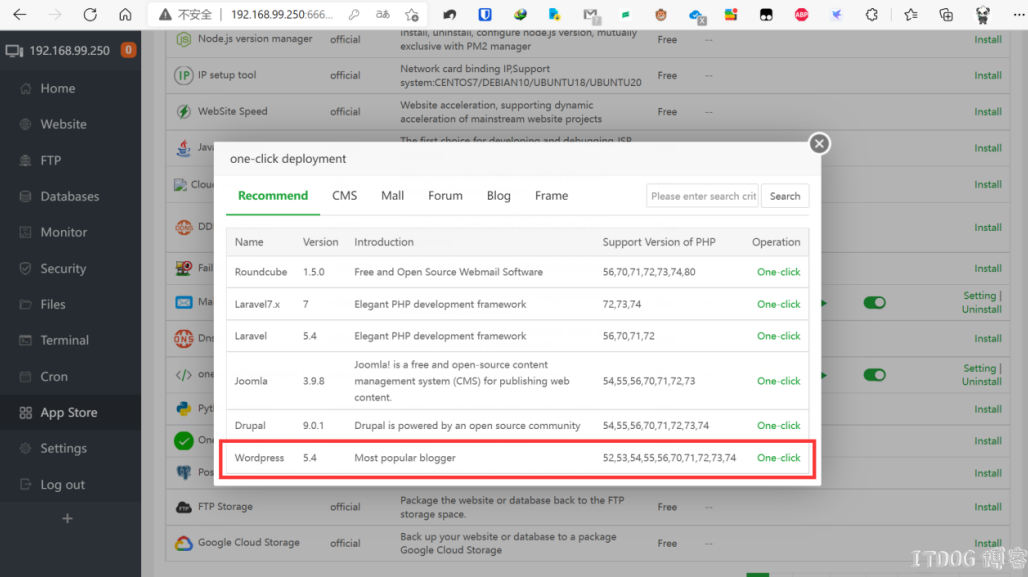Click One-click for Drupal
This screenshot has height=577, width=1028.
point(778,426)
